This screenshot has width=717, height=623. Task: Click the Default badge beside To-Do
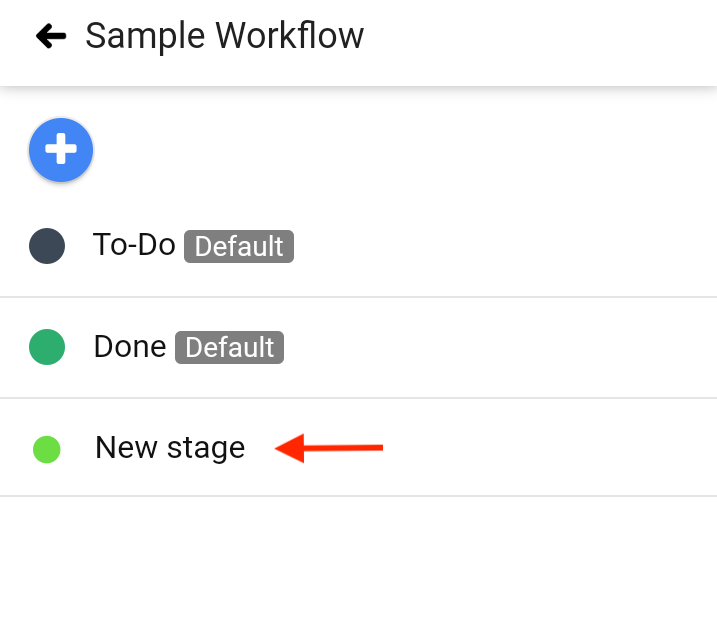pyautogui.click(x=239, y=247)
